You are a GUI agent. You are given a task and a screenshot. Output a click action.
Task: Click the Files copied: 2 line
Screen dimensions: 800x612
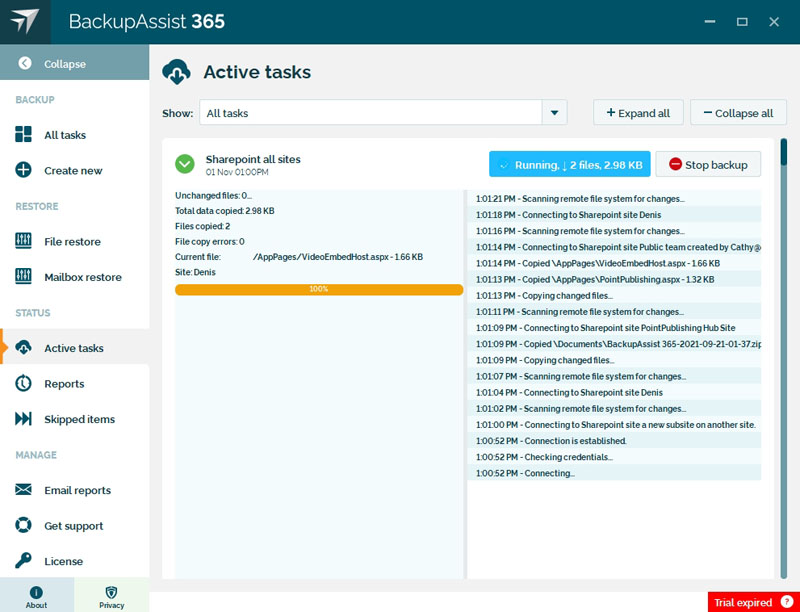tap(203, 226)
